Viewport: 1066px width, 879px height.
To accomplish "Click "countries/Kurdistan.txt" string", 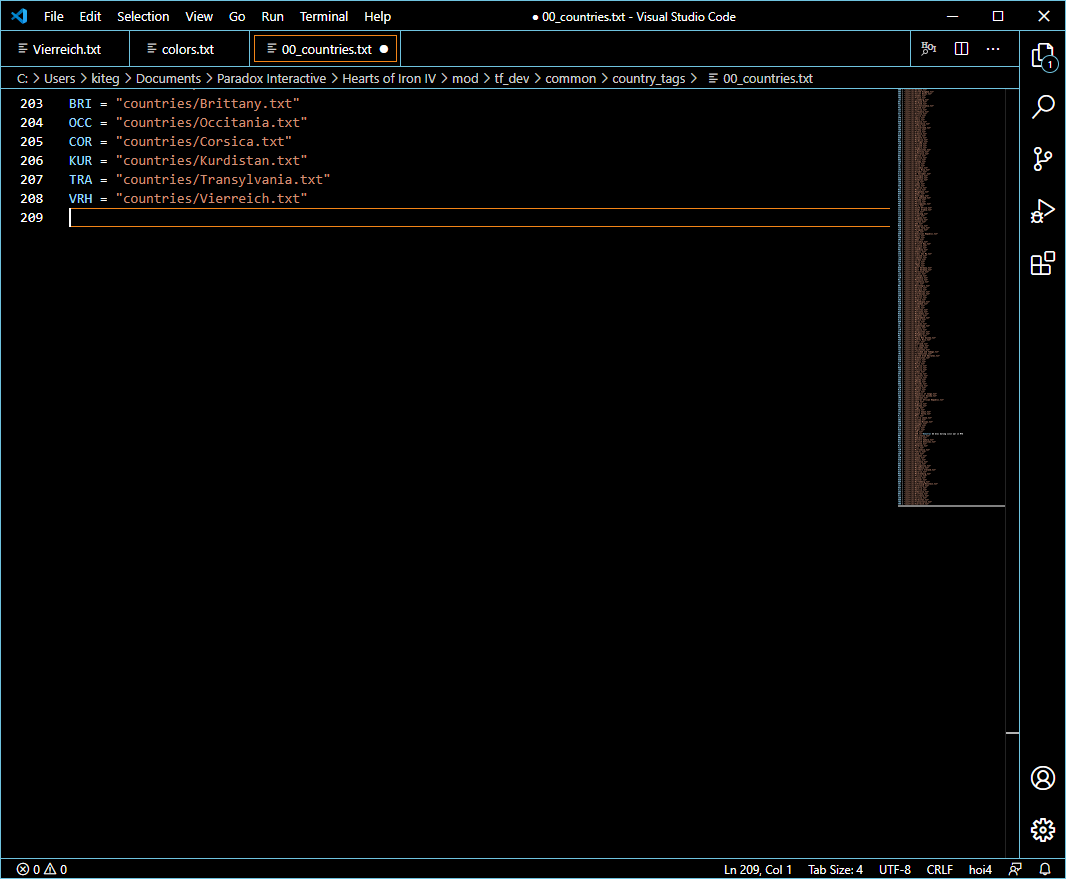I will (x=211, y=160).
